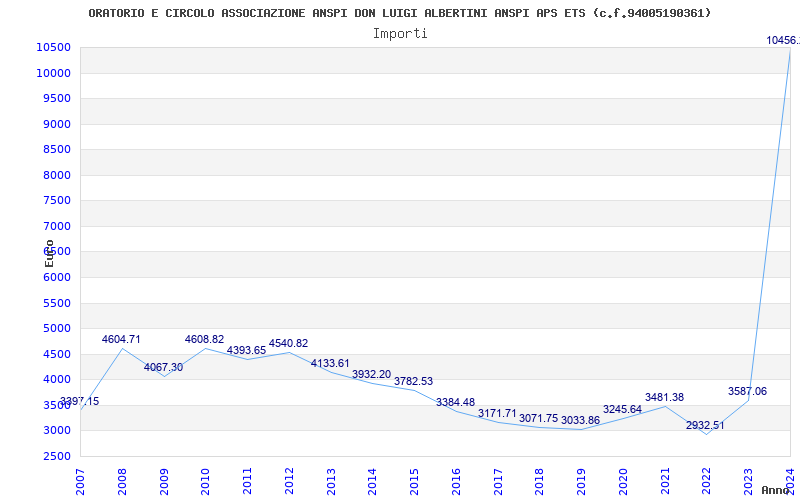The image size is (800, 500).
Task: Click y-axis tick 5500
Action: (57, 303)
